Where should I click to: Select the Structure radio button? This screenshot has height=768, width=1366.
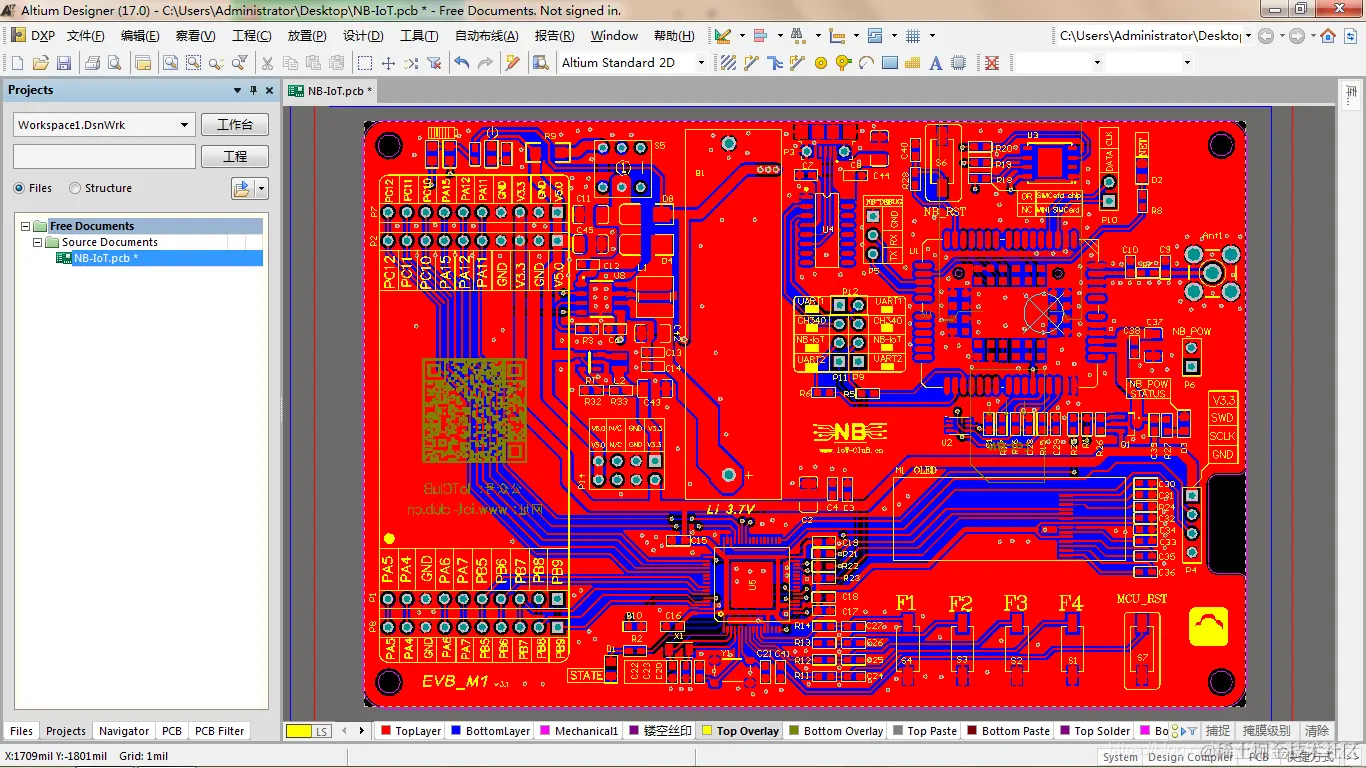coord(75,188)
